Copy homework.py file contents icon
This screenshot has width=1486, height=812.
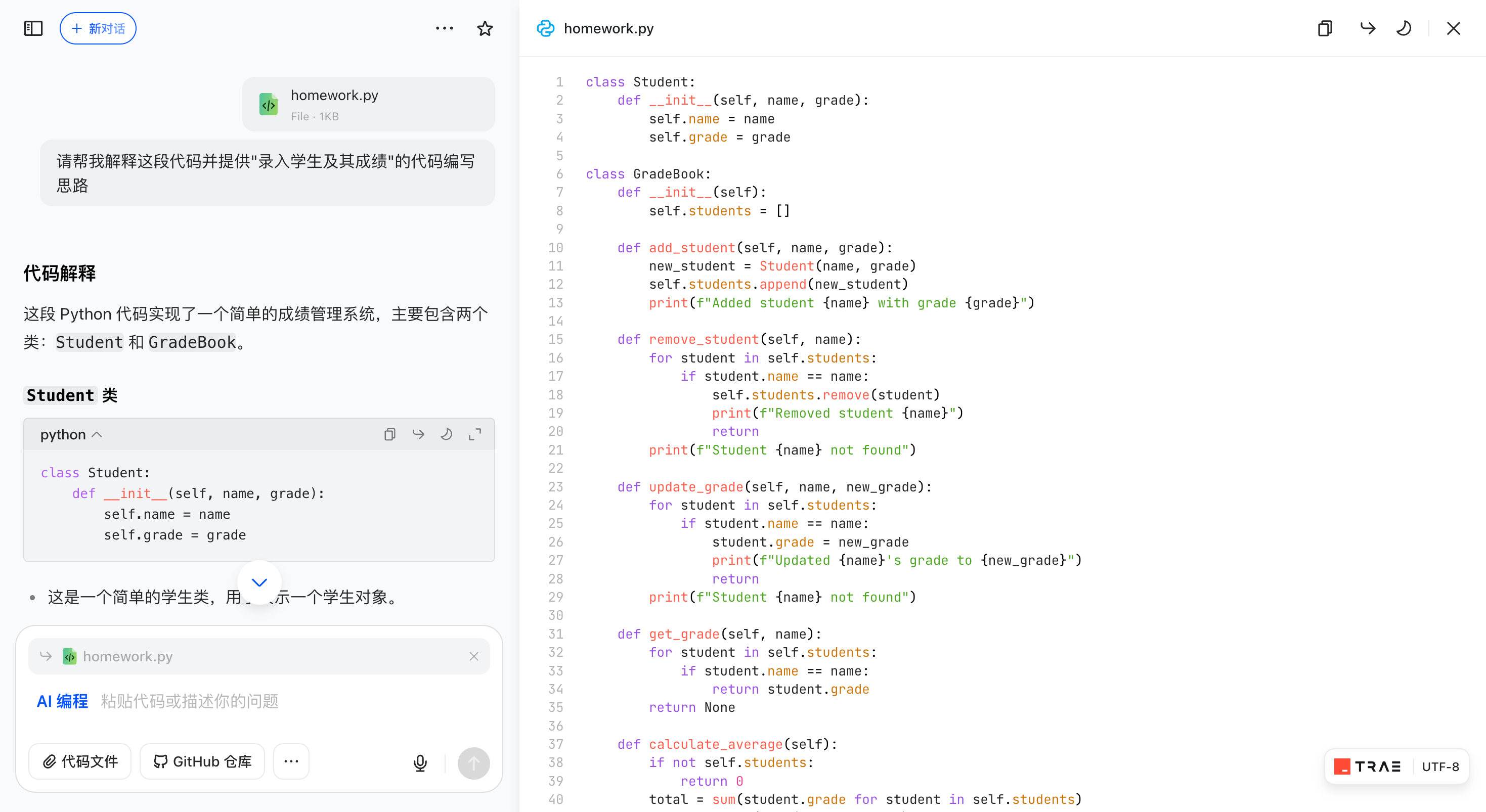click(x=1325, y=28)
